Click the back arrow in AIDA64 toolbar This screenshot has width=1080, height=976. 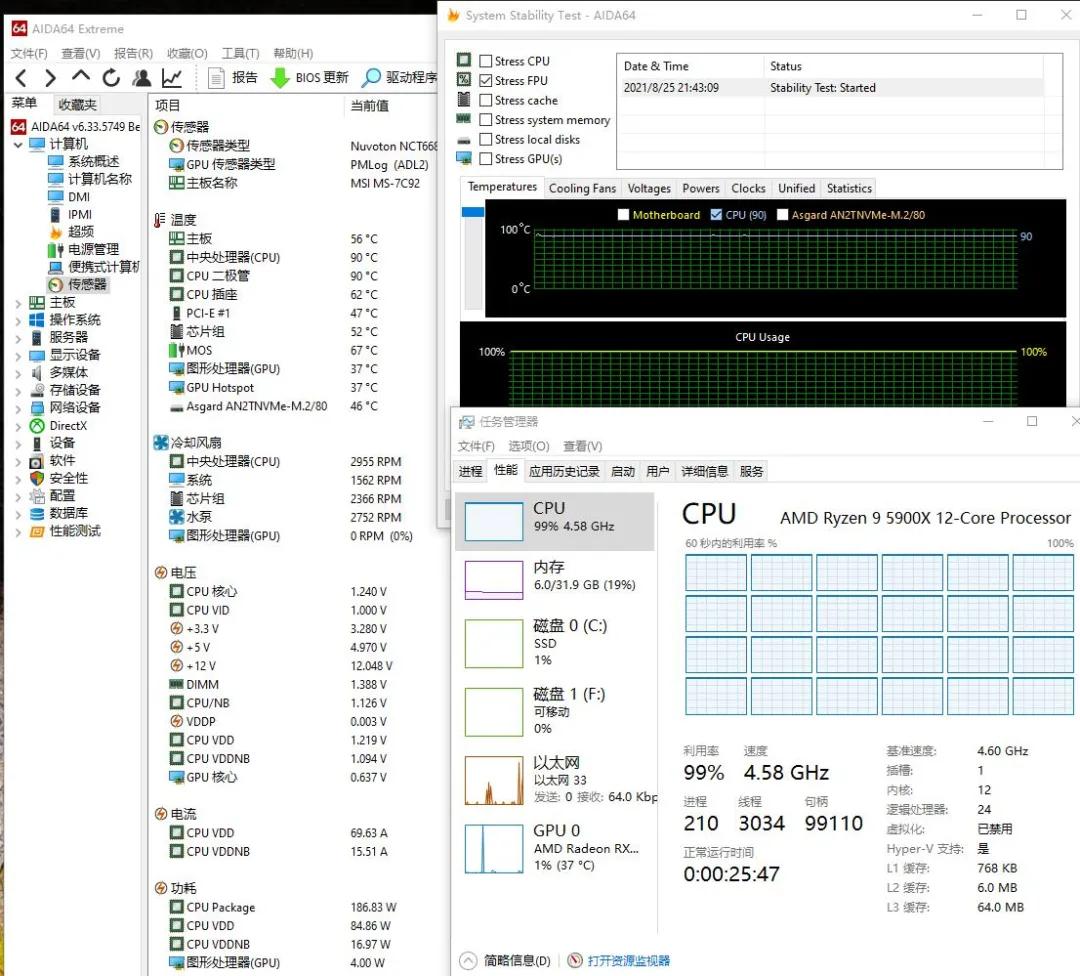pos(20,77)
